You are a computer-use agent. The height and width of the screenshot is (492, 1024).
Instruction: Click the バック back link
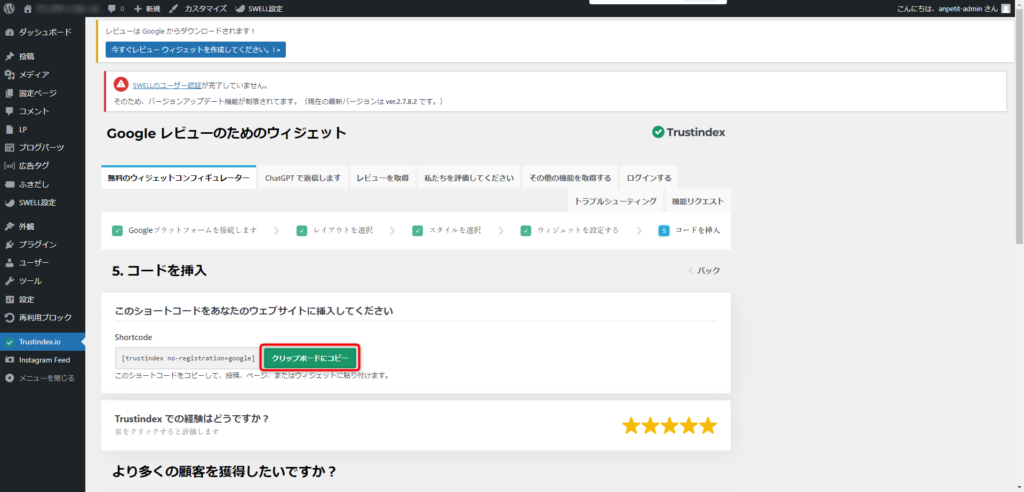point(704,271)
